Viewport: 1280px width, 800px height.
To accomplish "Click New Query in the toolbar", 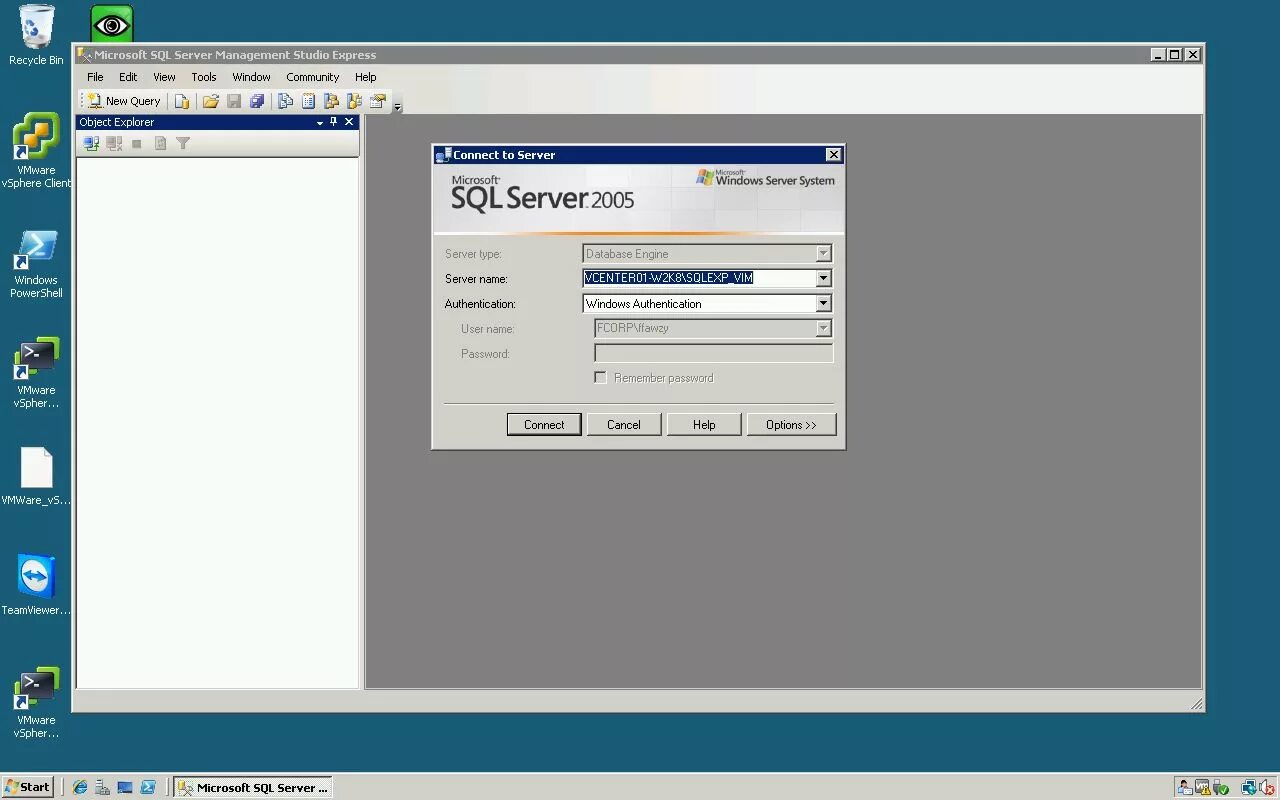I will (x=124, y=101).
